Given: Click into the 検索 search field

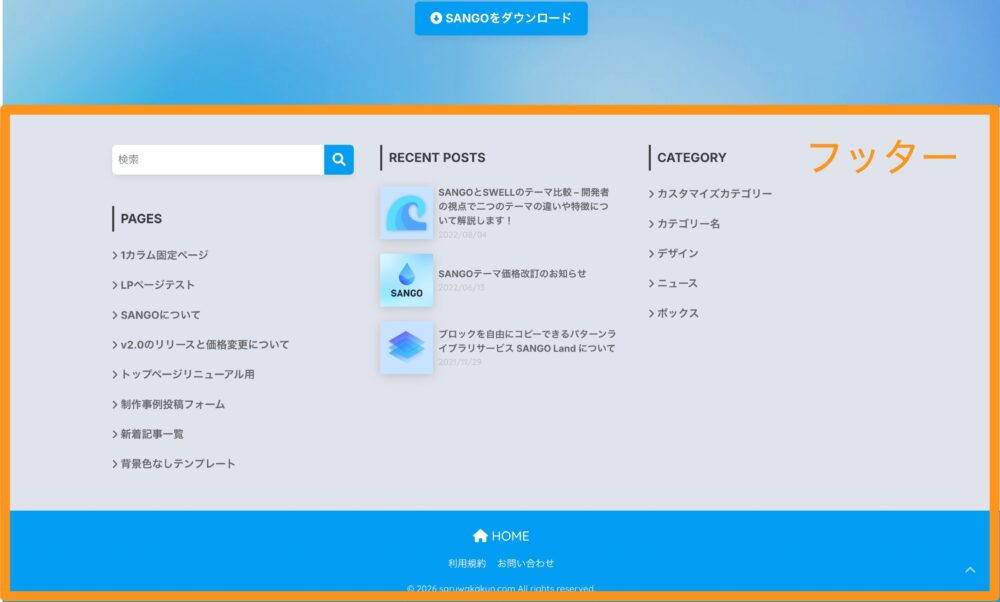Looking at the screenshot, I should [217, 160].
